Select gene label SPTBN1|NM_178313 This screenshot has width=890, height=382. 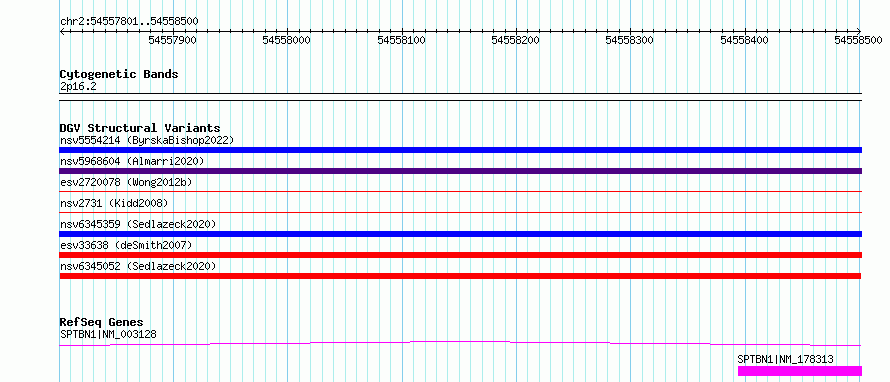click(786, 359)
